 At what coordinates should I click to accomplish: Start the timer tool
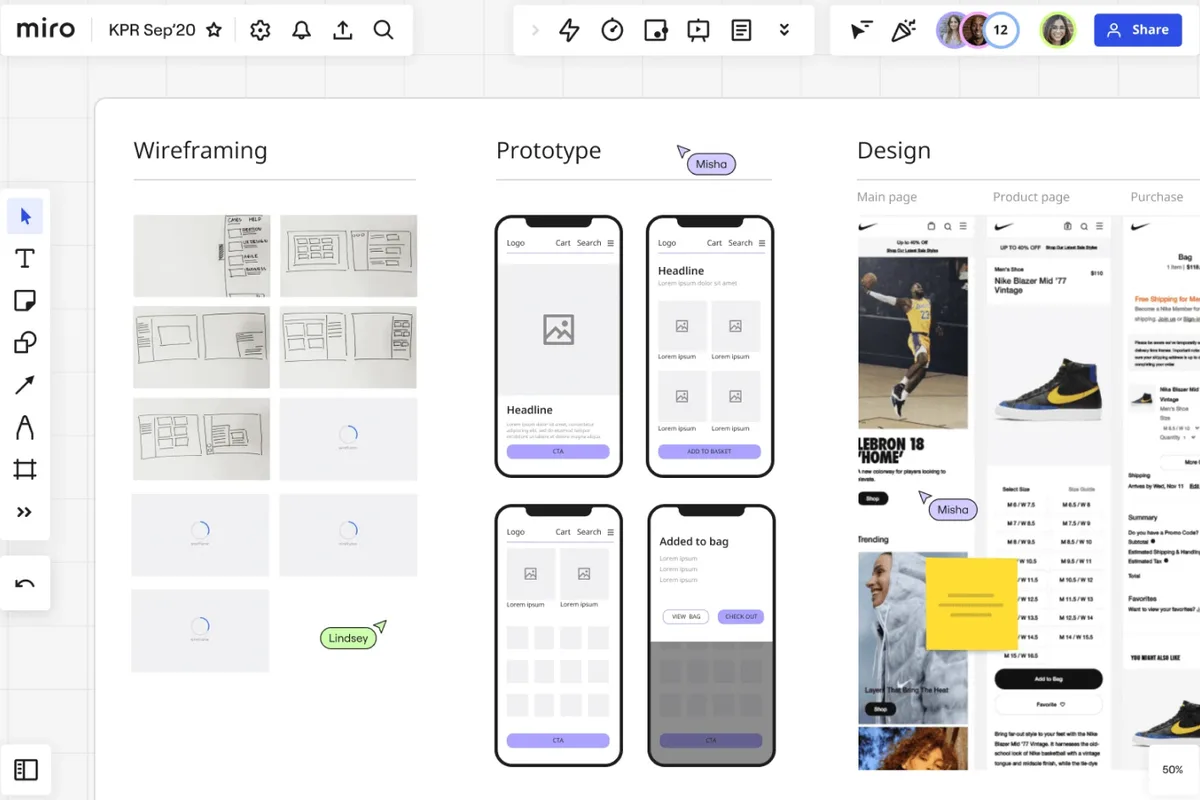tap(612, 31)
